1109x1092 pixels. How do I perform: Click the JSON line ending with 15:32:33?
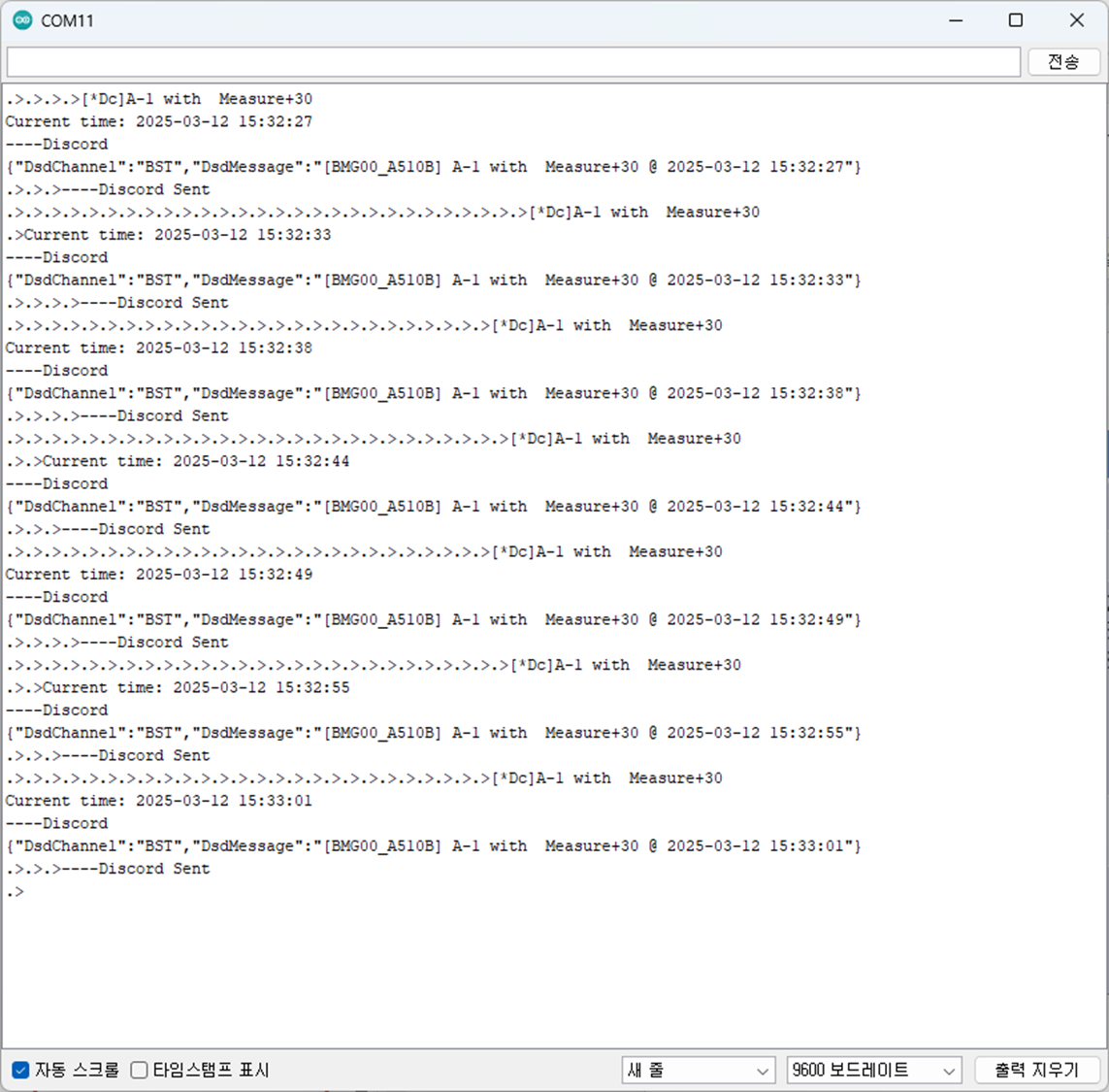[x=434, y=281]
